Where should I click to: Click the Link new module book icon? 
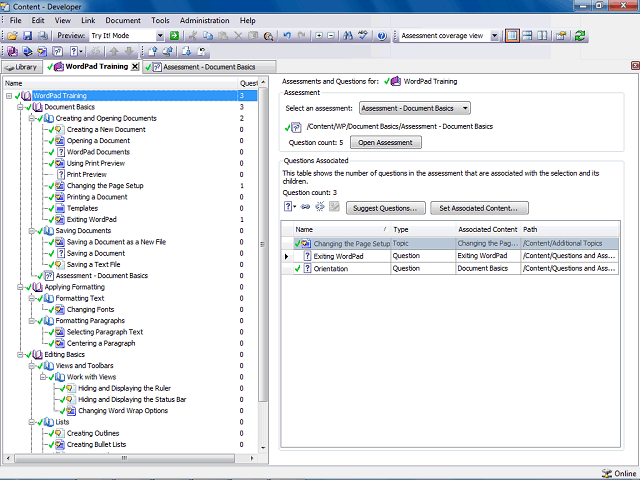[12, 51]
